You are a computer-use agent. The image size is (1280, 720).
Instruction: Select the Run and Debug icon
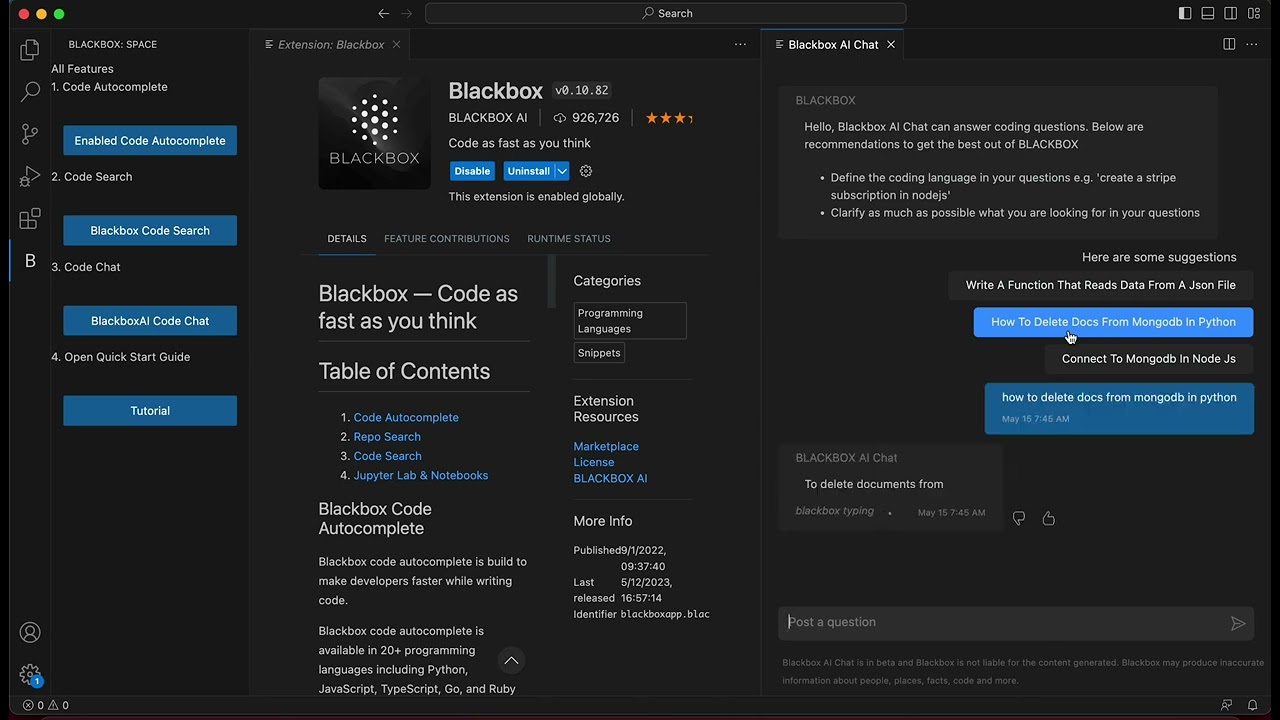[x=29, y=176]
